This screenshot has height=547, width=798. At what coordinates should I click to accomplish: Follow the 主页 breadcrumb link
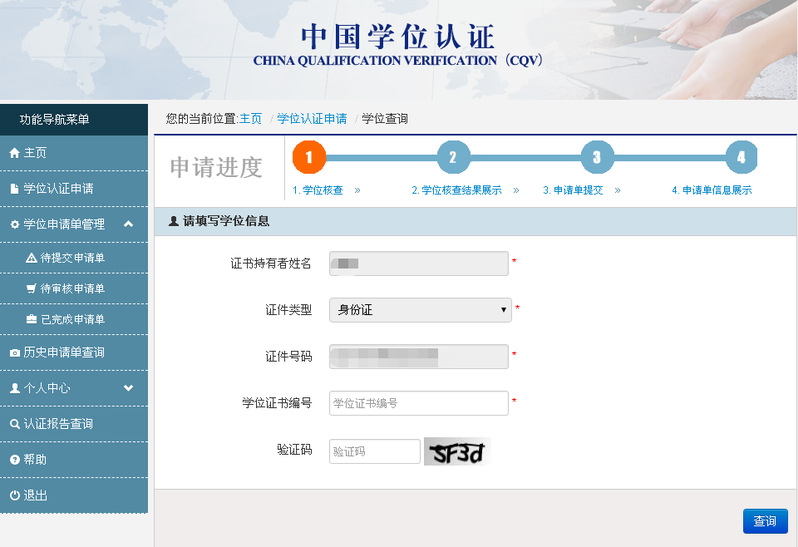click(250, 119)
